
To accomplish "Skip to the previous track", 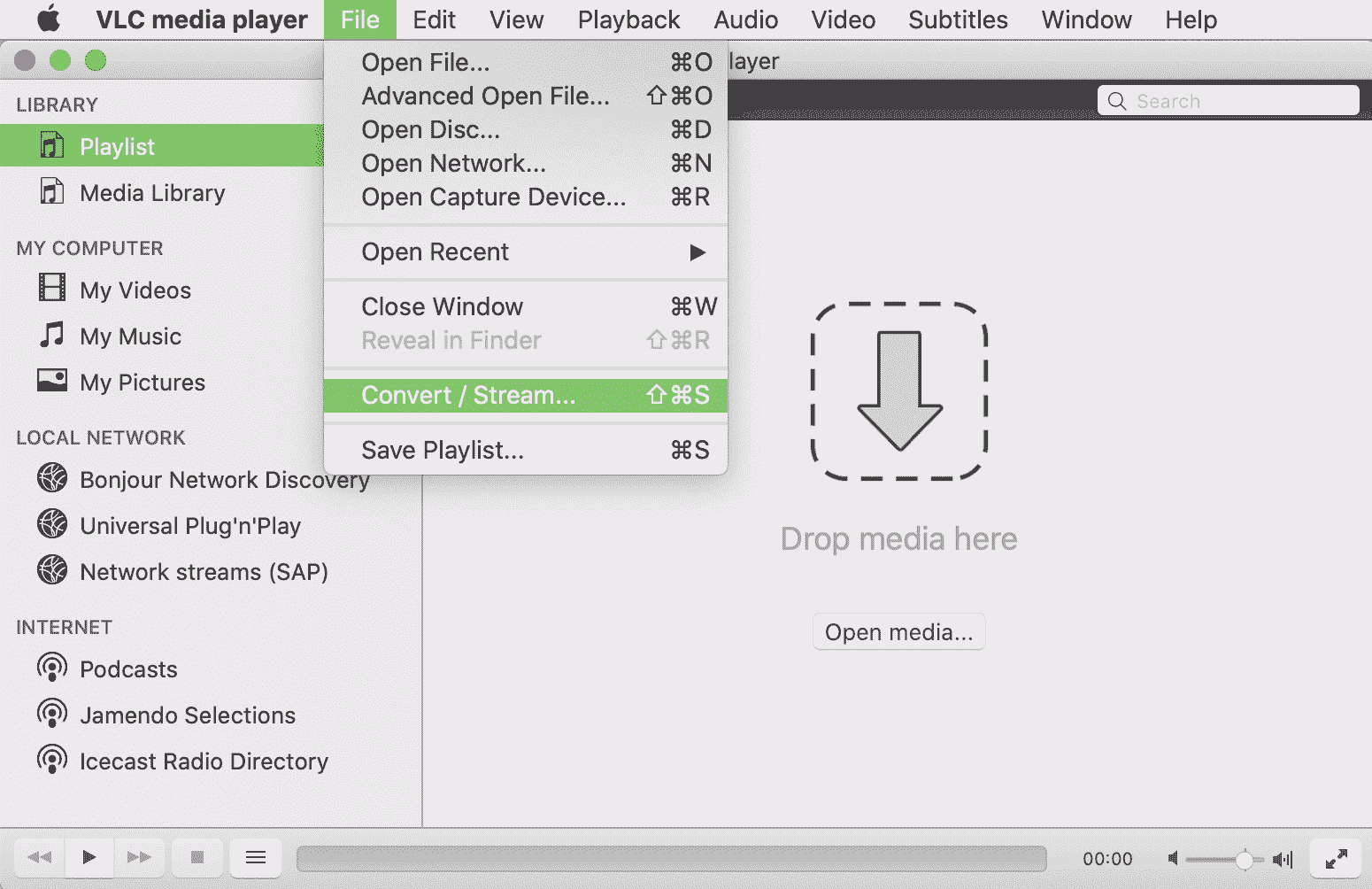I will [x=40, y=857].
